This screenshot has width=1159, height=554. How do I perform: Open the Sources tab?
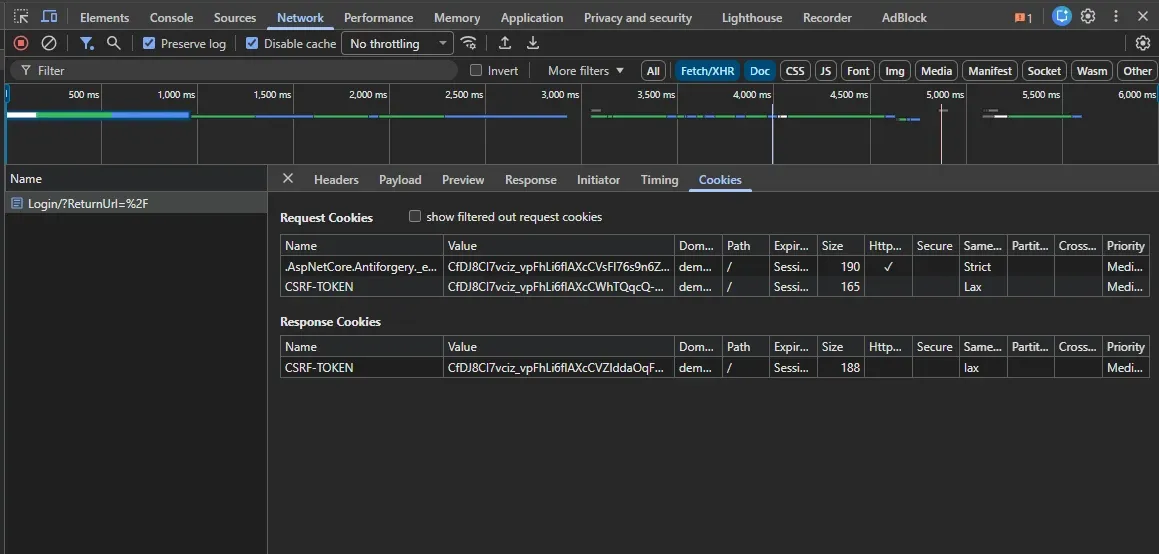(x=235, y=18)
